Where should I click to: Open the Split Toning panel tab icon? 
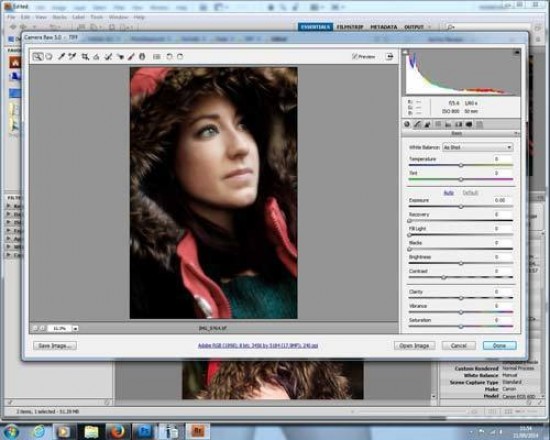click(x=448, y=124)
